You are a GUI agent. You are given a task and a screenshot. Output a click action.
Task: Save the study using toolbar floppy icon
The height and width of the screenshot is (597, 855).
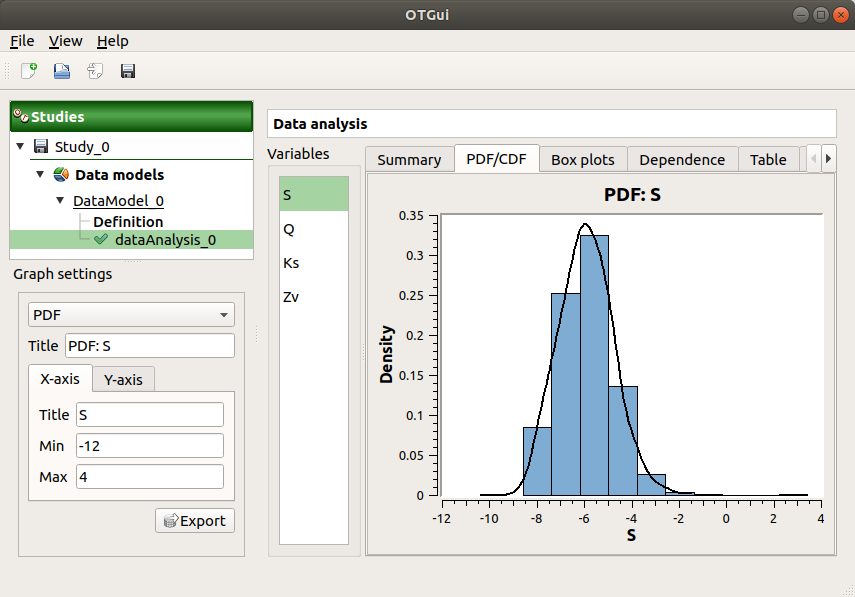[x=129, y=70]
